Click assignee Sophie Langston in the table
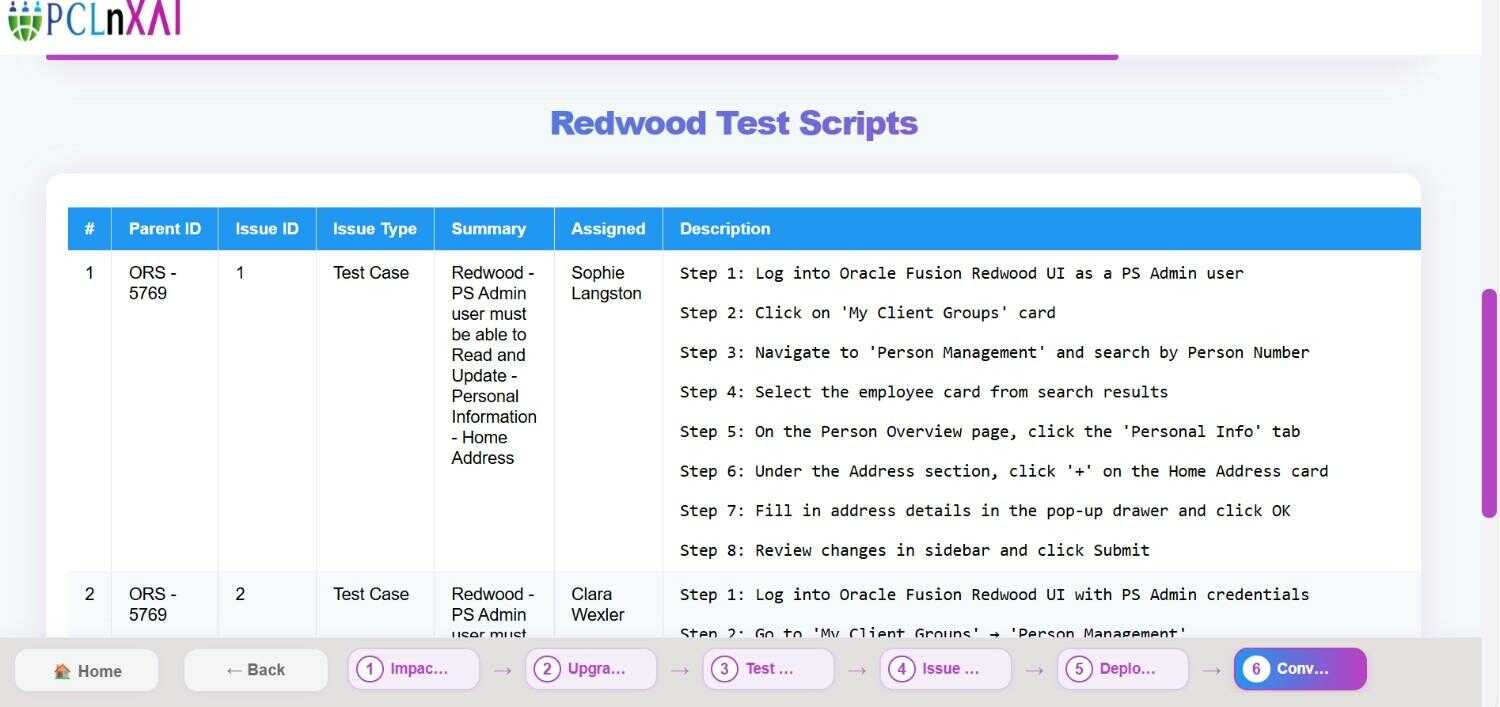Screen dimensions: 1500x707 605,283
